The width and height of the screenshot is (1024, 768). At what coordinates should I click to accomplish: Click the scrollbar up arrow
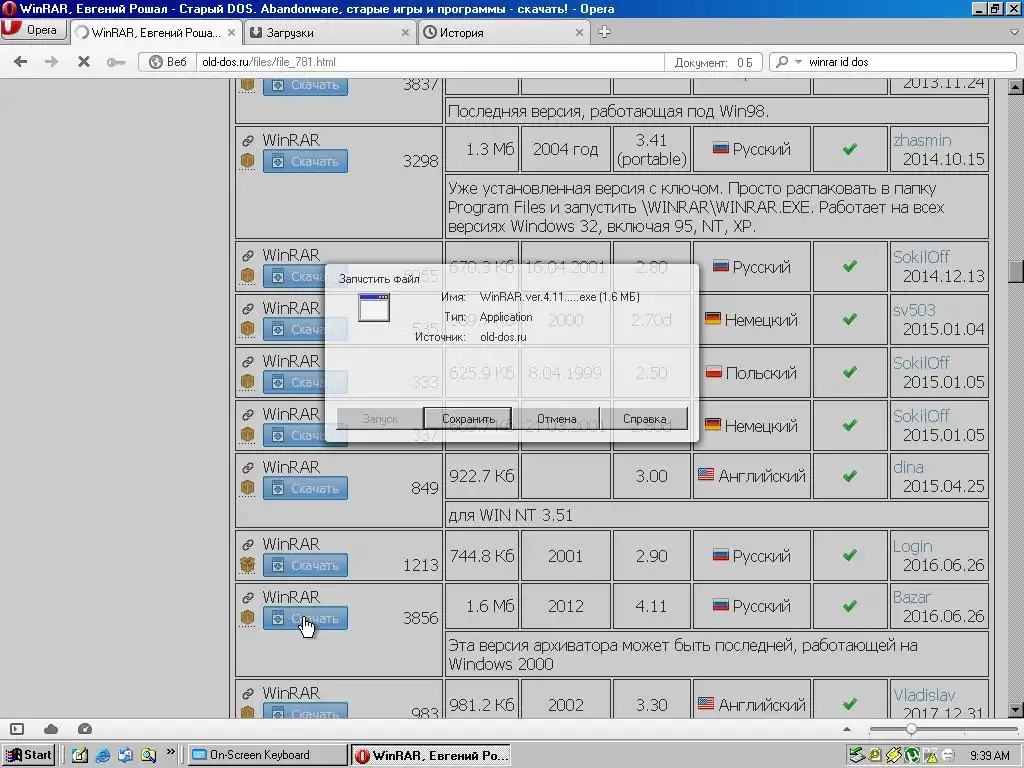click(1016, 87)
